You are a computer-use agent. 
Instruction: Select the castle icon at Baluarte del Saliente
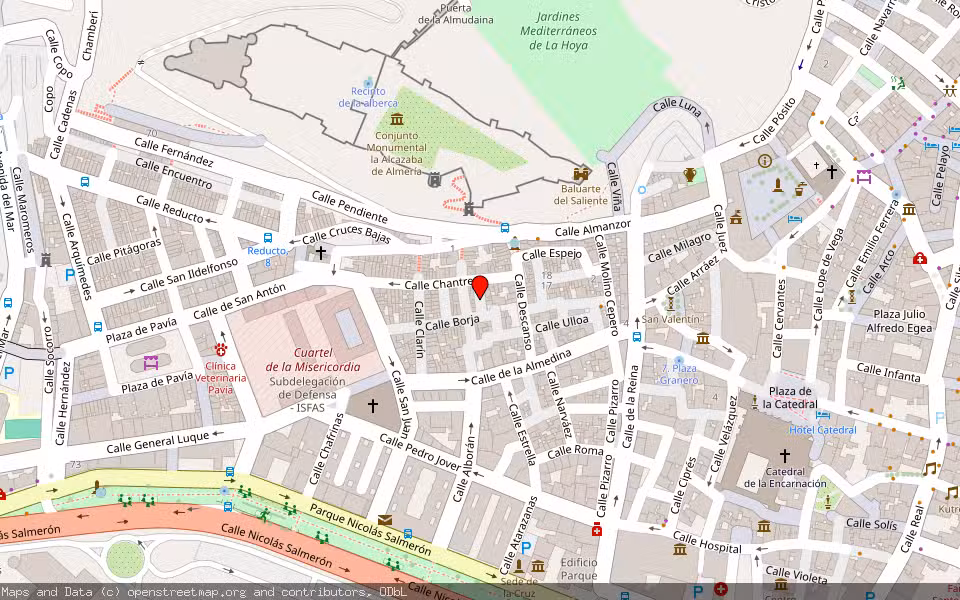pos(580,174)
